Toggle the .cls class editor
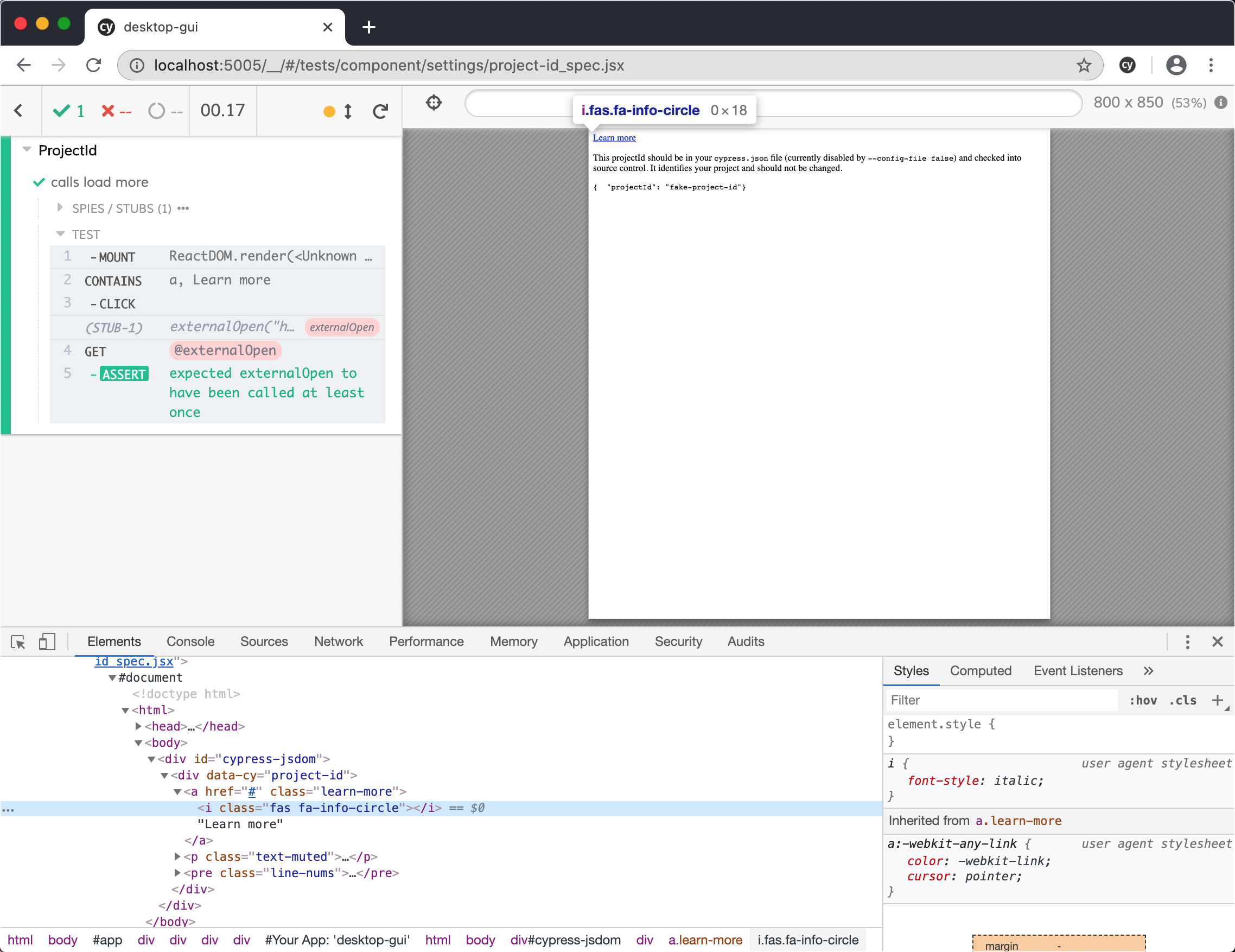The height and width of the screenshot is (952, 1235). coord(1182,700)
